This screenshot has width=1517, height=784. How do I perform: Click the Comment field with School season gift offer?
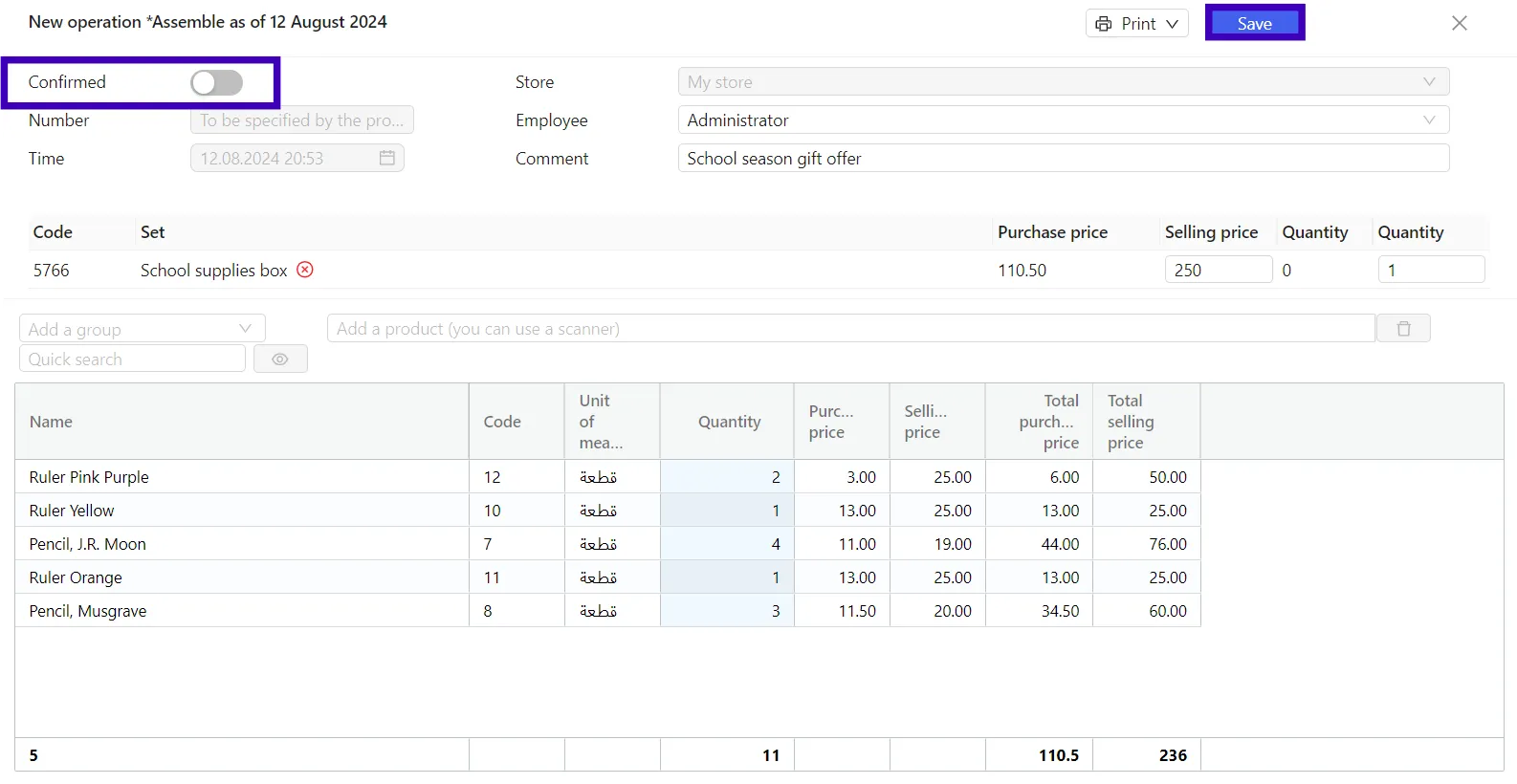[1063, 159]
